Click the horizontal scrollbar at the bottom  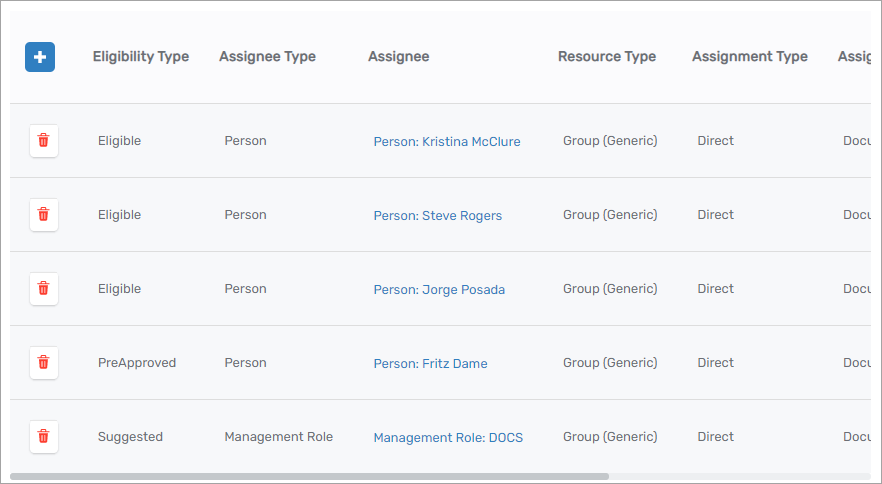(310, 476)
